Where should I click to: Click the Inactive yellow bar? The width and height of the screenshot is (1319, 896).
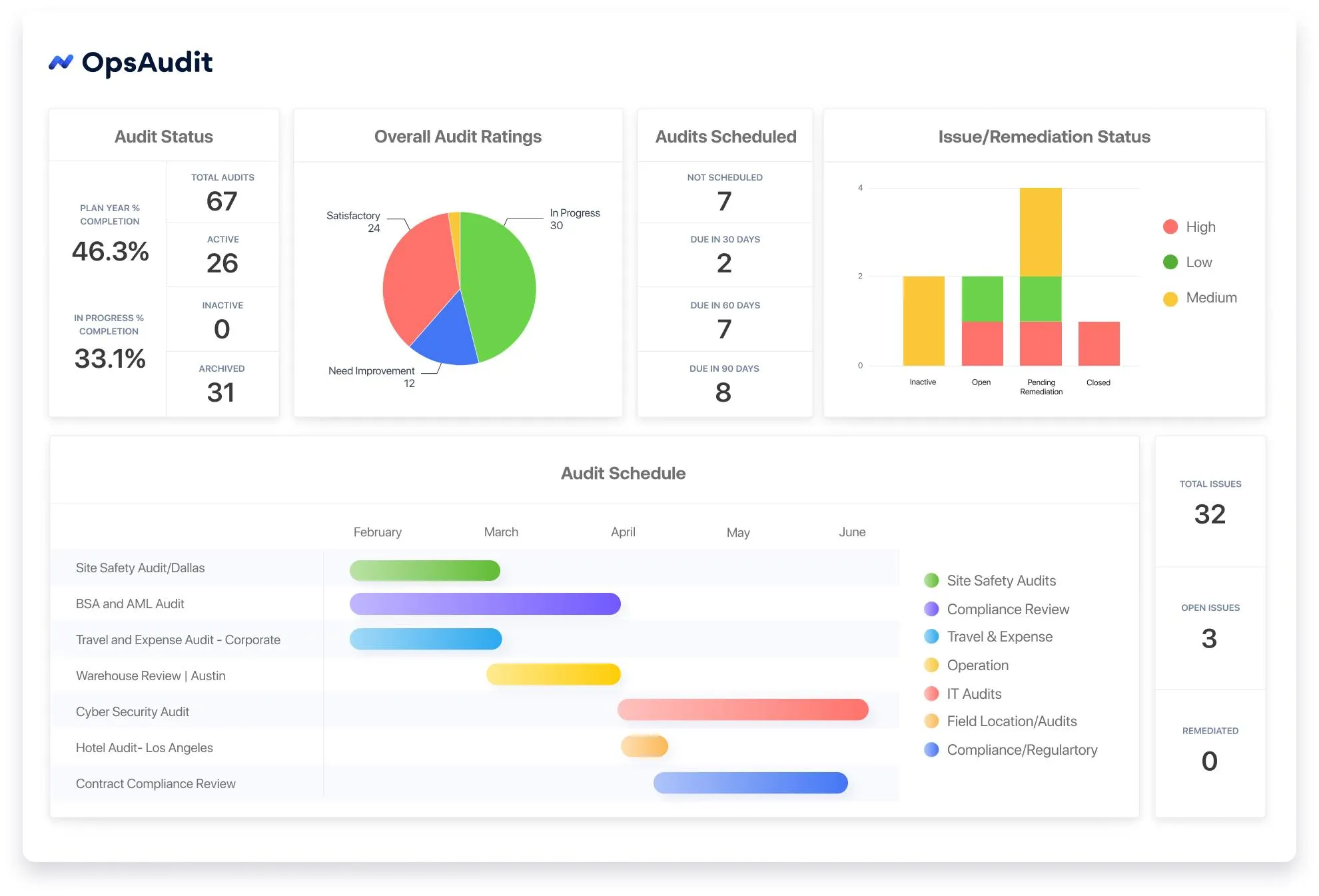point(923,321)
